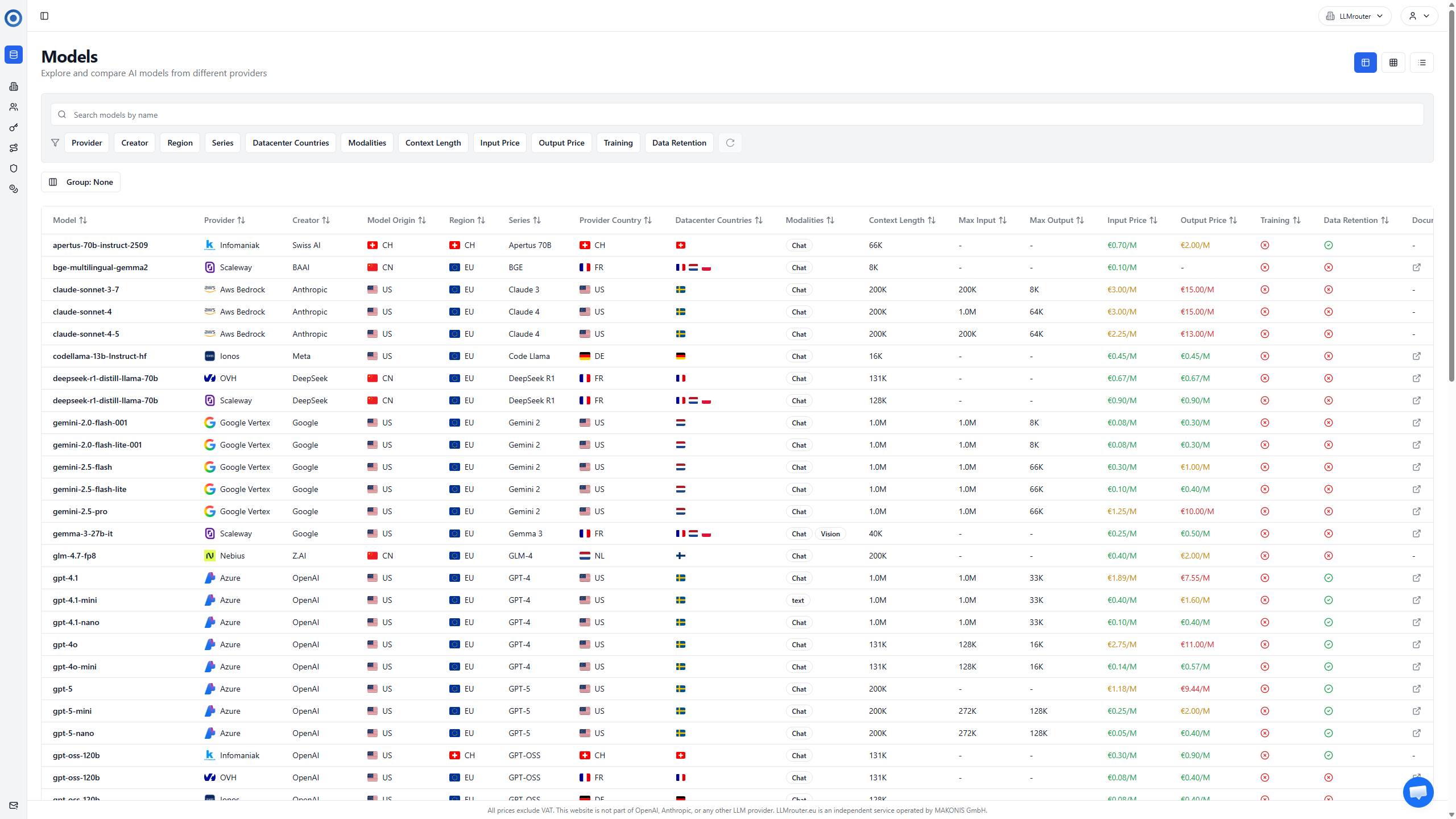Click the database icon in left sidebar
Screen dimensions: 1456x819
[x=14, y=55]
